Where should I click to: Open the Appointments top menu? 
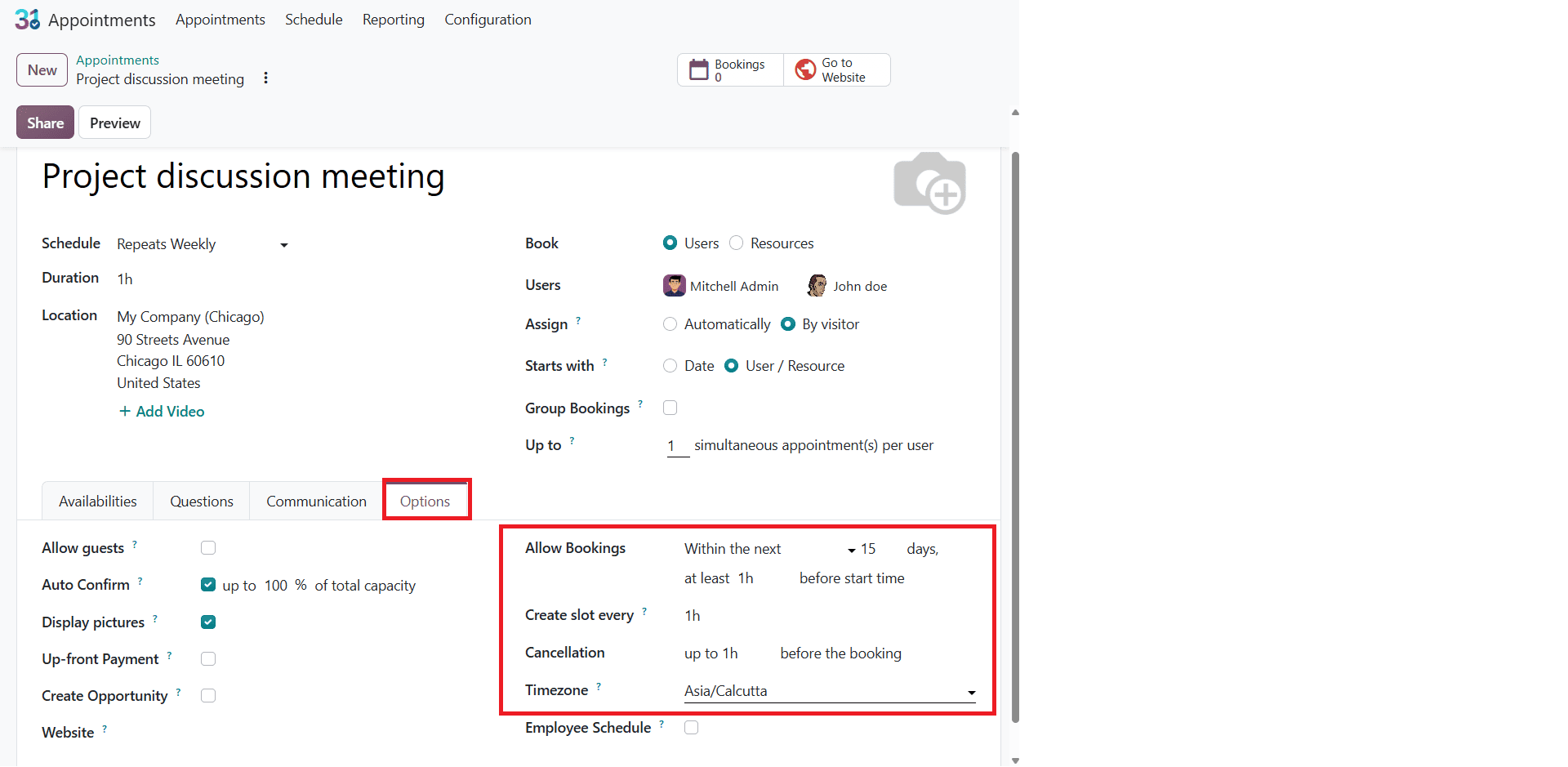point(220,20)
